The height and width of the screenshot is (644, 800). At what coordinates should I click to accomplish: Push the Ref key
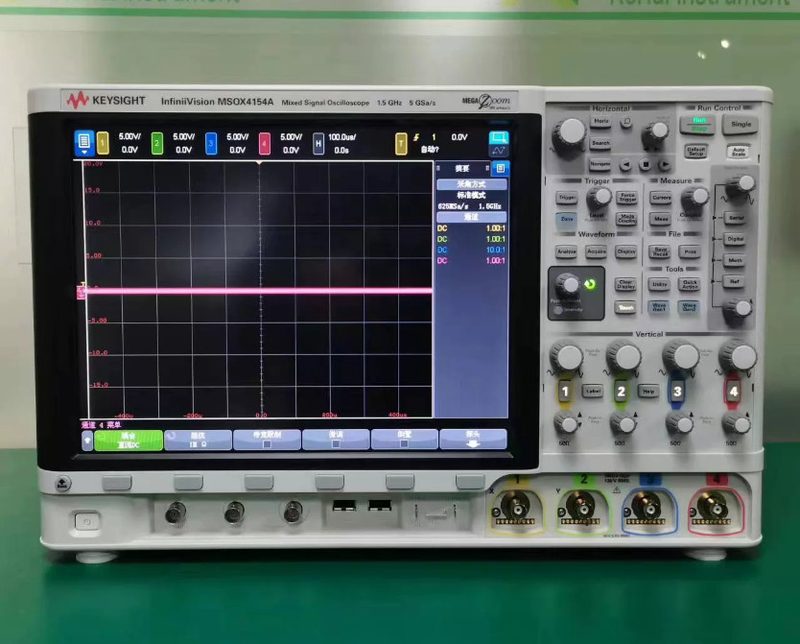coord(733,281)
